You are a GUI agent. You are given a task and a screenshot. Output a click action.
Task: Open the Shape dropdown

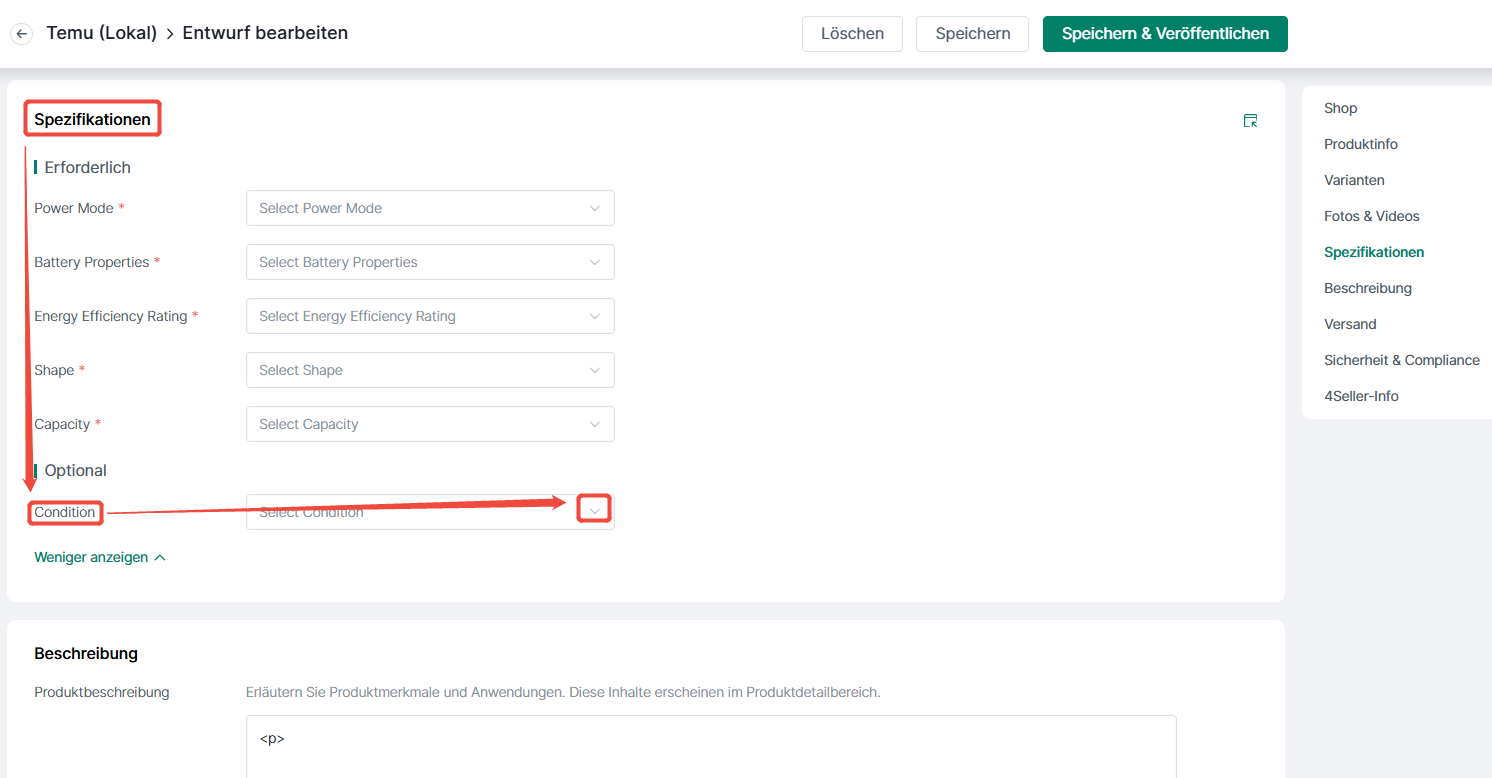(430, 370)
